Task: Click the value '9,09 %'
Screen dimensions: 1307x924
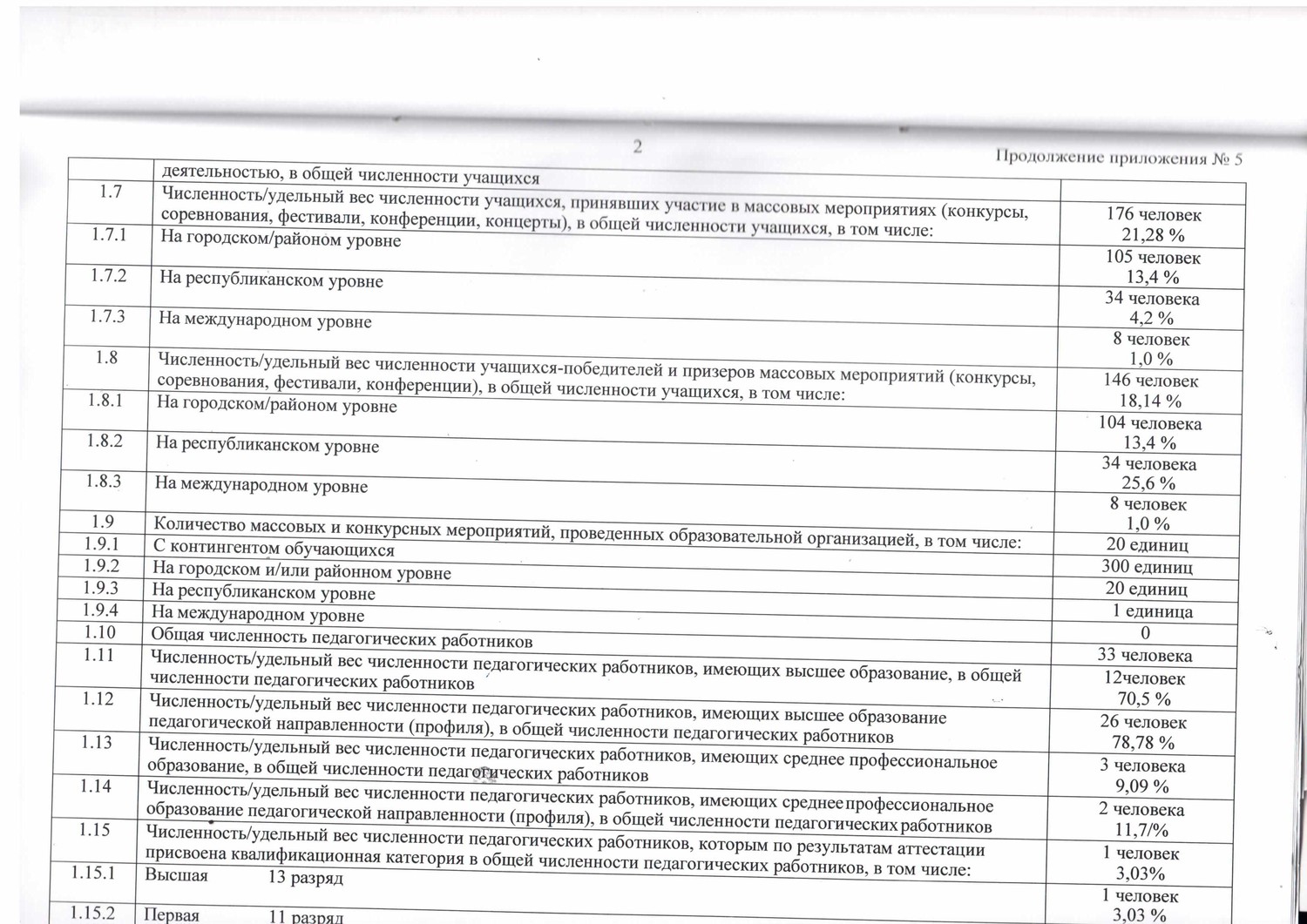Action: coord(1142,786)
